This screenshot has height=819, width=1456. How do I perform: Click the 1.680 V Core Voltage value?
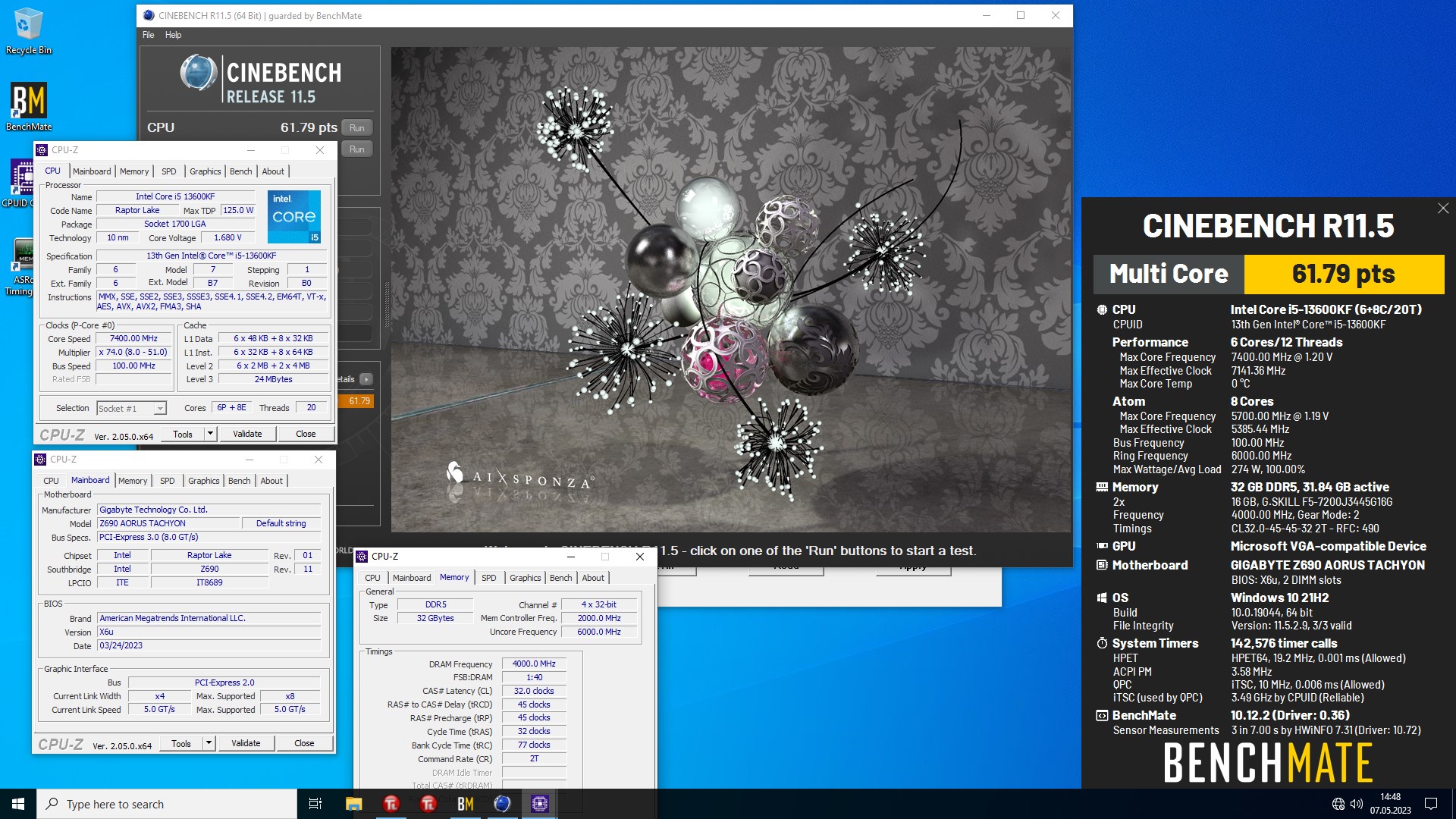pyautogui.click(x=227, y=237)
